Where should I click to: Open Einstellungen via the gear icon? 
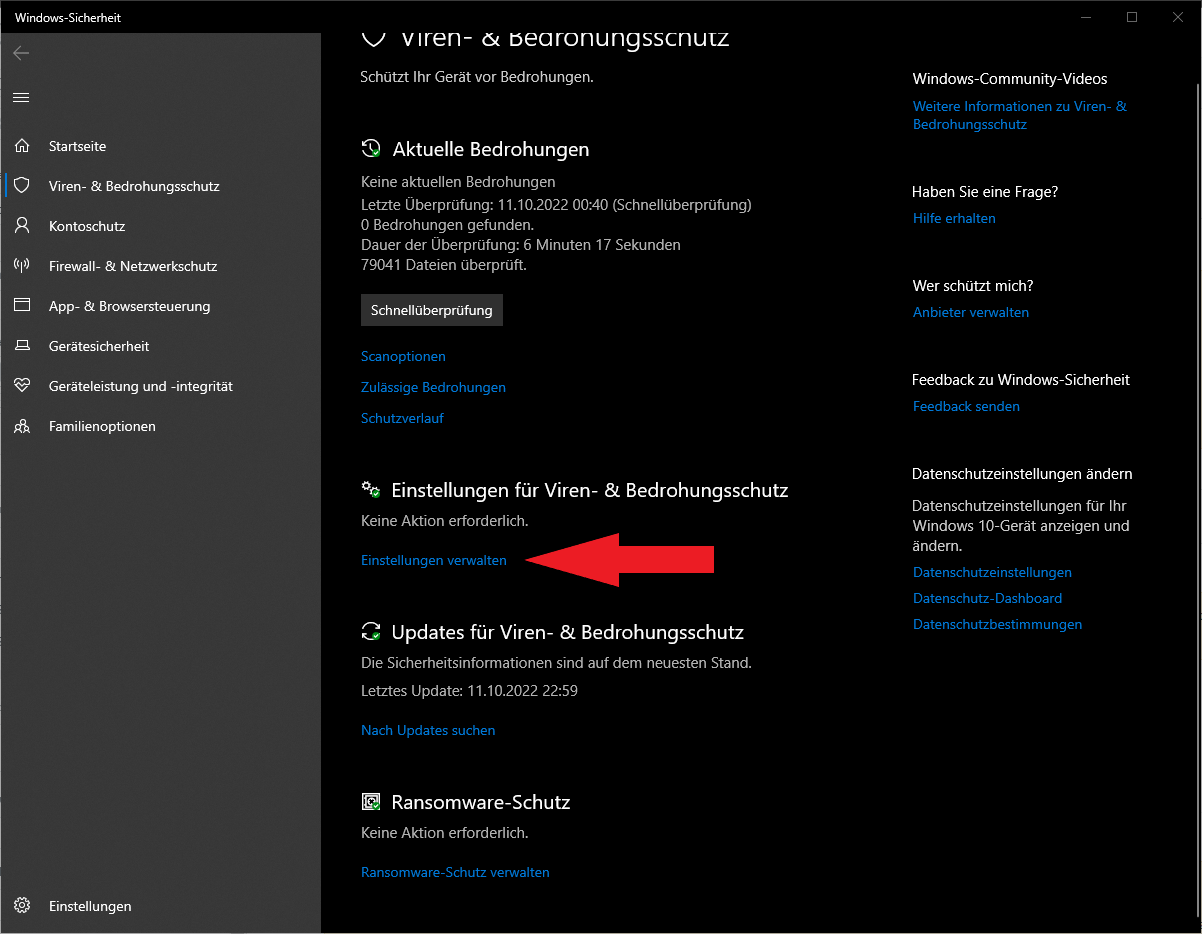[22, 906]
